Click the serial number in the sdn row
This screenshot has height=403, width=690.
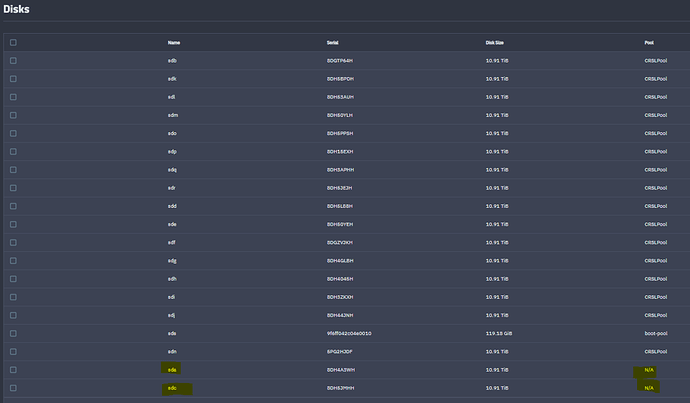[339, 352]
